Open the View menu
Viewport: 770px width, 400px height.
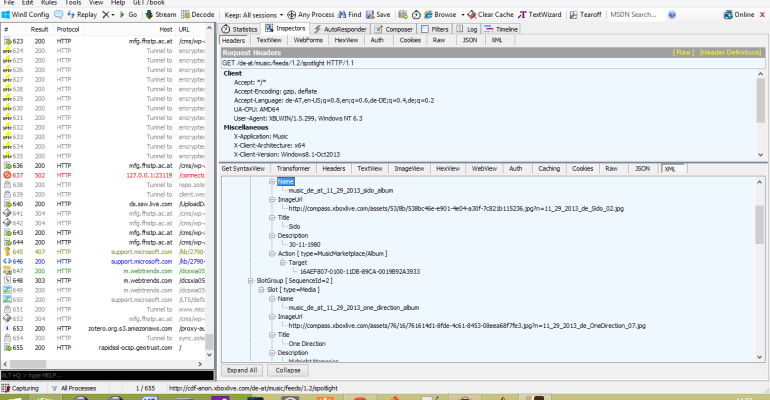96,2
